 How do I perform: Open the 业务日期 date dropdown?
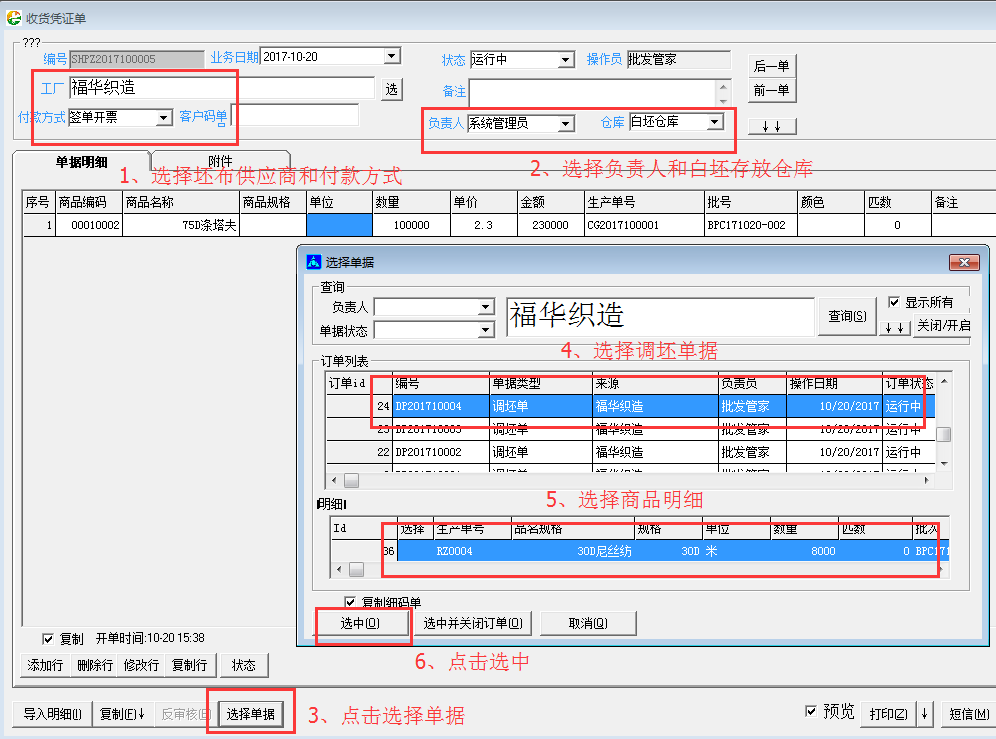[x=392, y=56]
